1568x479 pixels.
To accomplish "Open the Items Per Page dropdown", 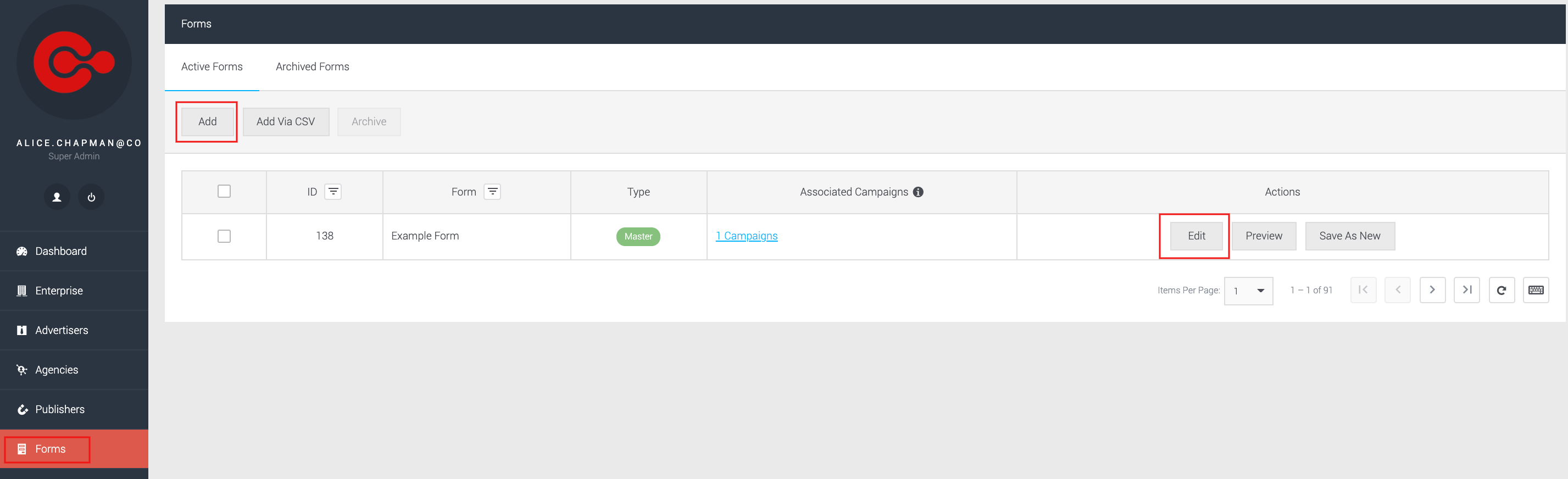I will (x=1248, y=291).
